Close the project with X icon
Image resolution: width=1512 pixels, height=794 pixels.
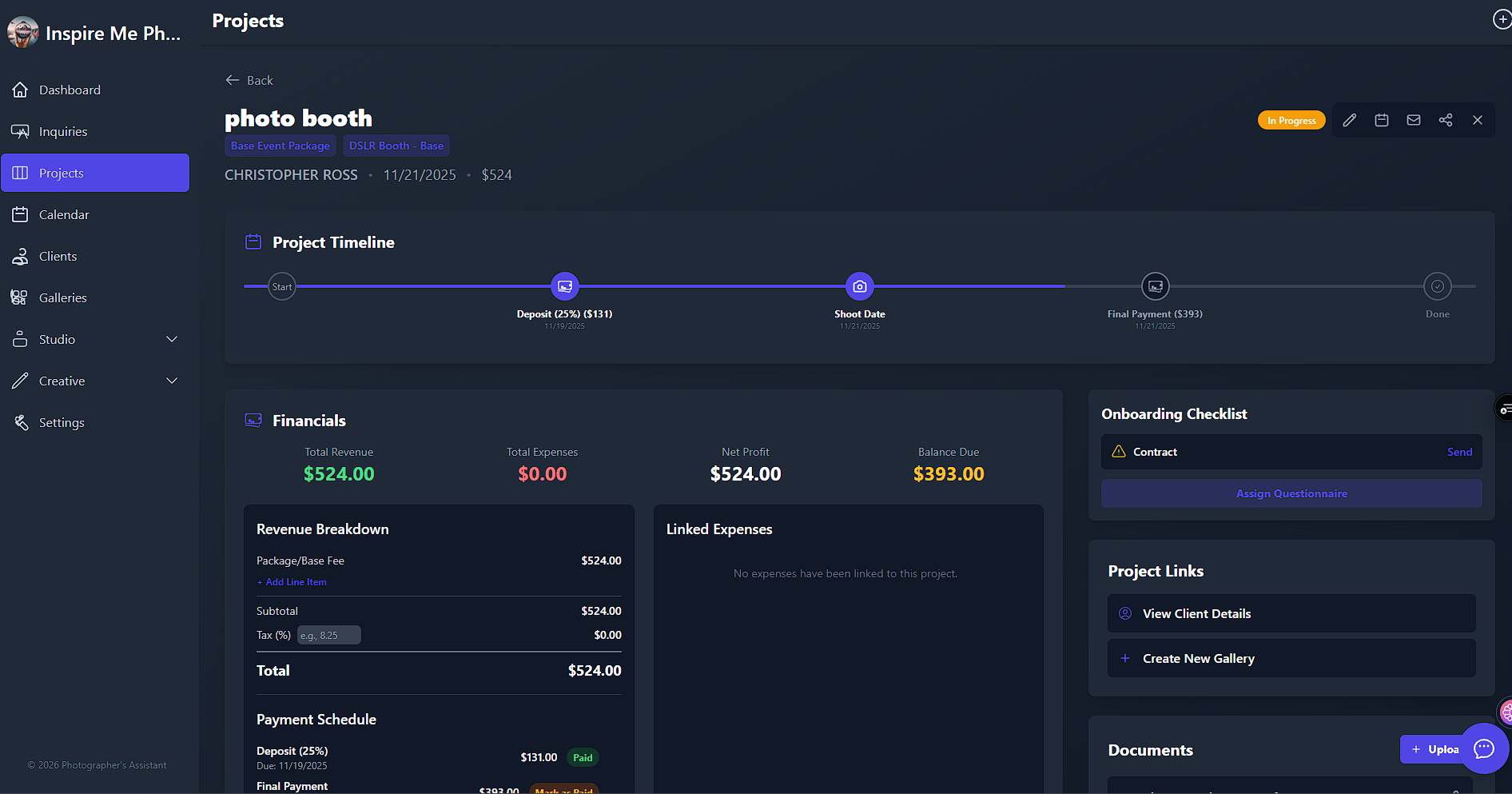(x=1478, y=120)
